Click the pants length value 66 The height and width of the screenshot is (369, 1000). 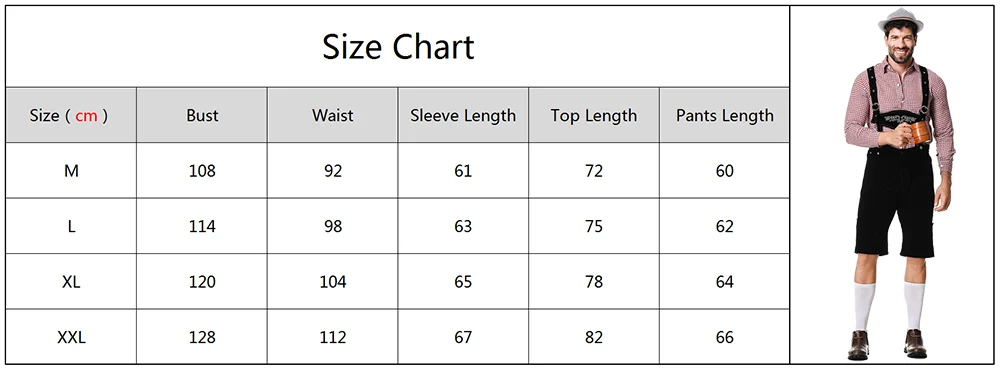coord(724,337)
